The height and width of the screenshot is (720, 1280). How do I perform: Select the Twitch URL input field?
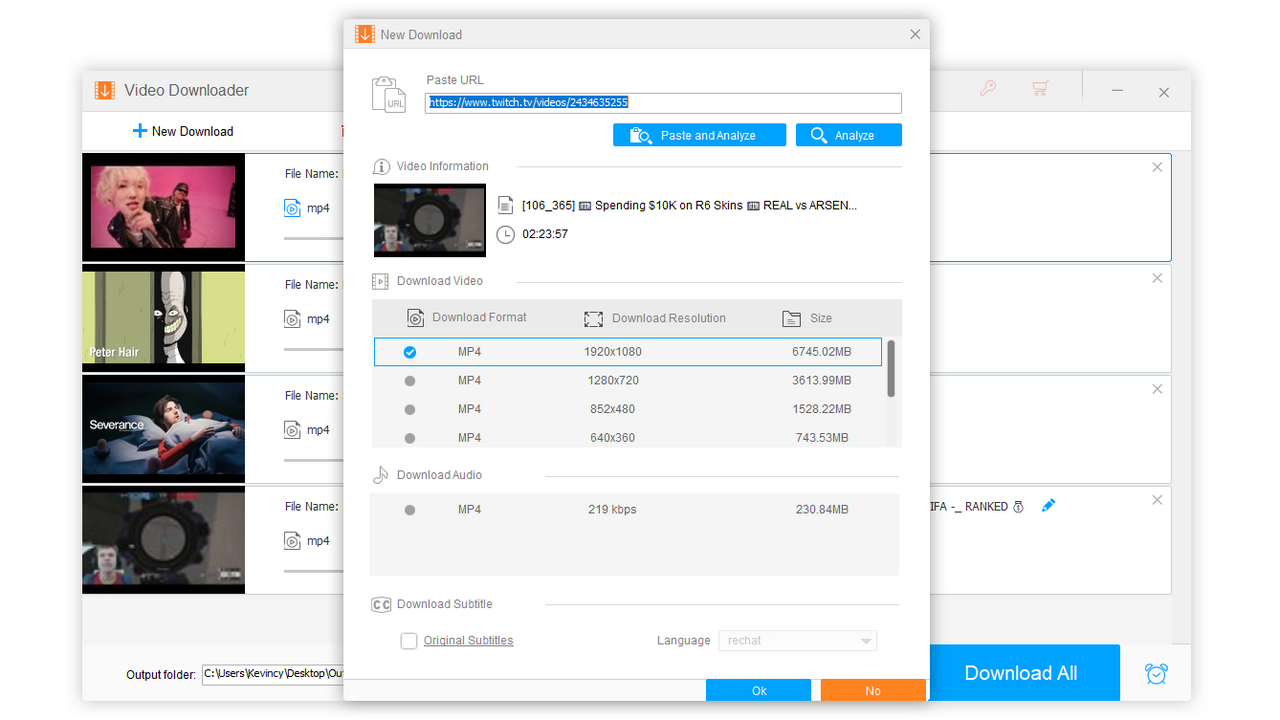point(664,102)
